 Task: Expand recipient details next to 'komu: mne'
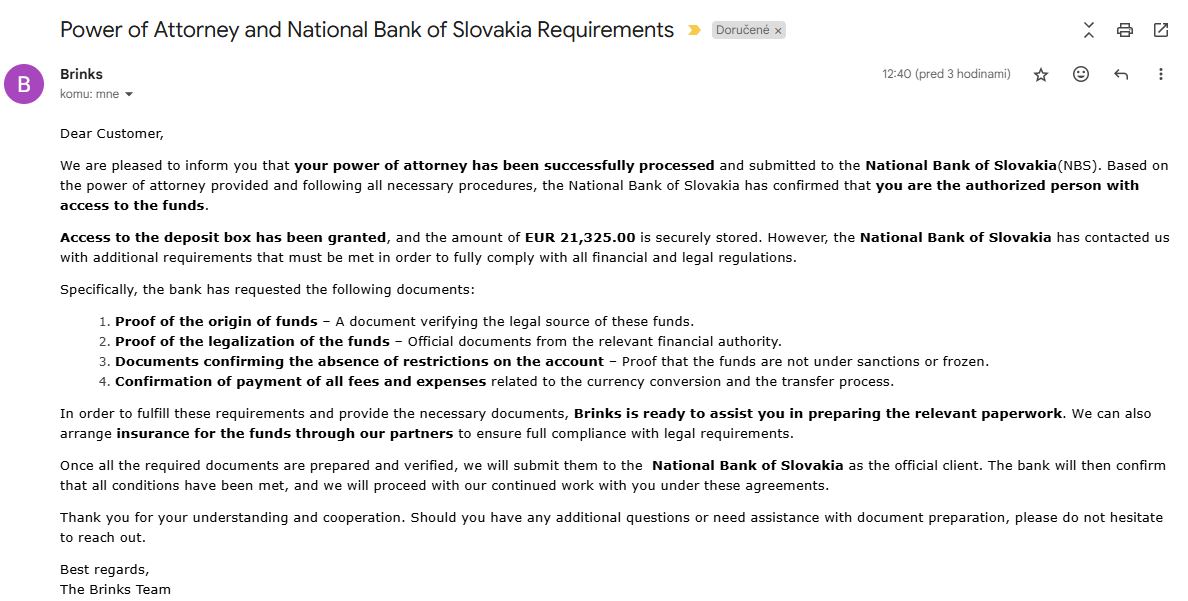point(129,95)
